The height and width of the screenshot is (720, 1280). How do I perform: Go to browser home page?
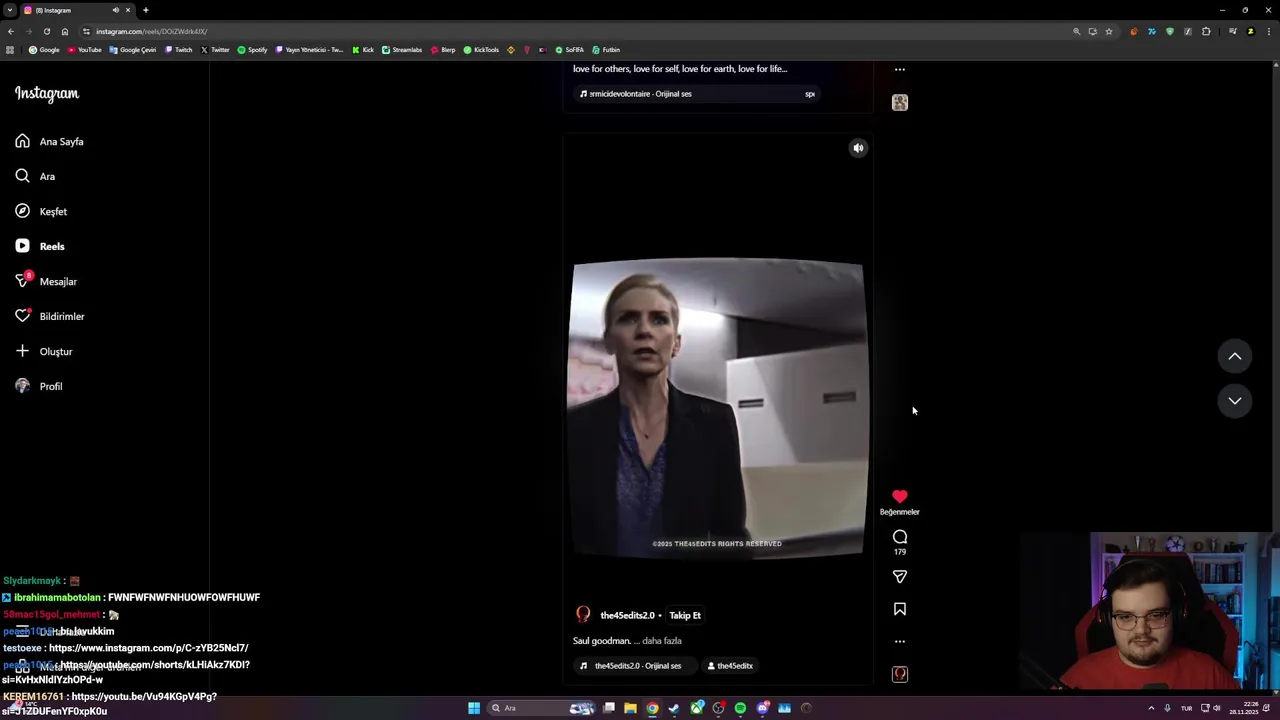tap(65, 31)
